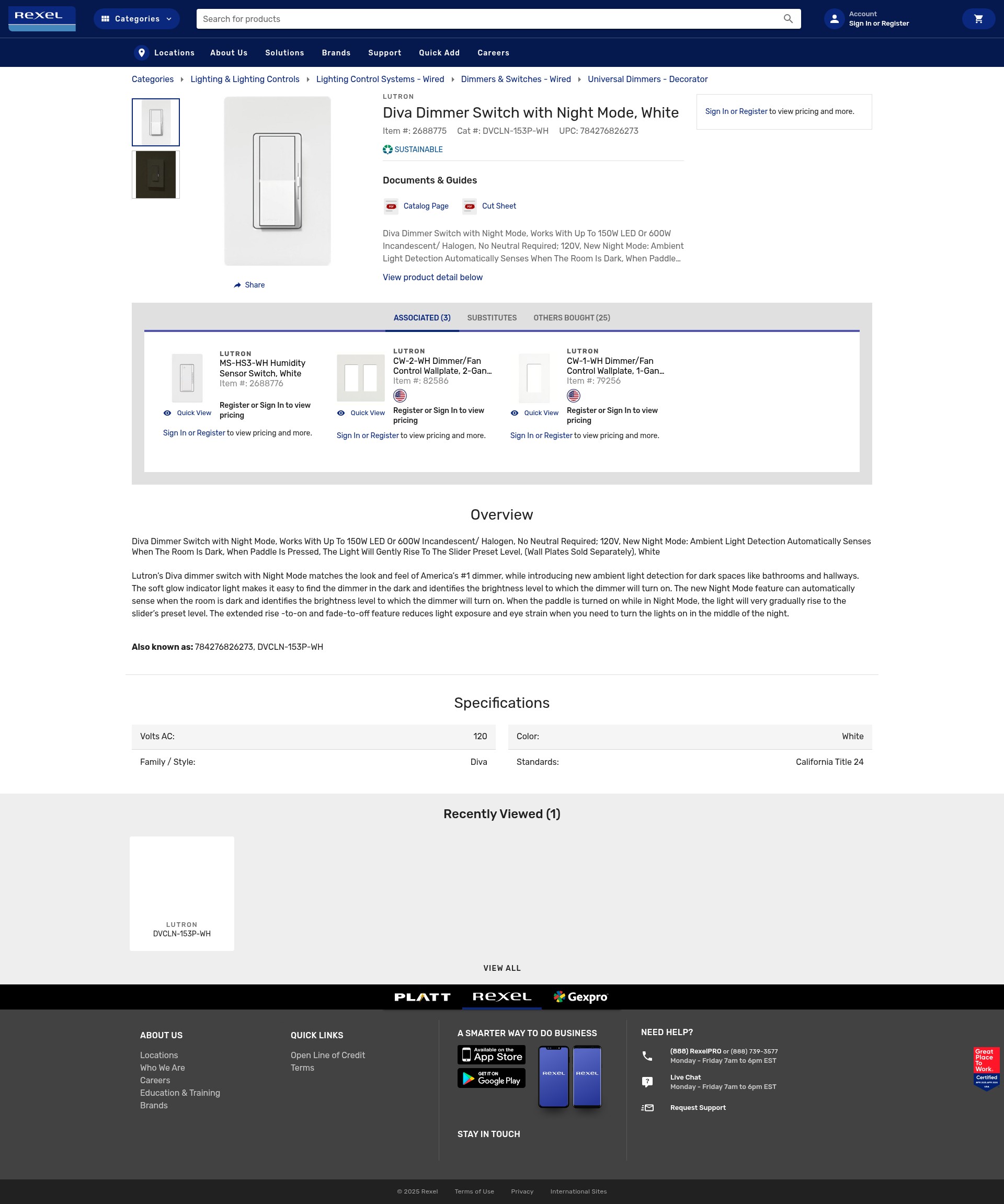
Task: Select the first white dimmer thumbnail
Action: tap(156, 122)
